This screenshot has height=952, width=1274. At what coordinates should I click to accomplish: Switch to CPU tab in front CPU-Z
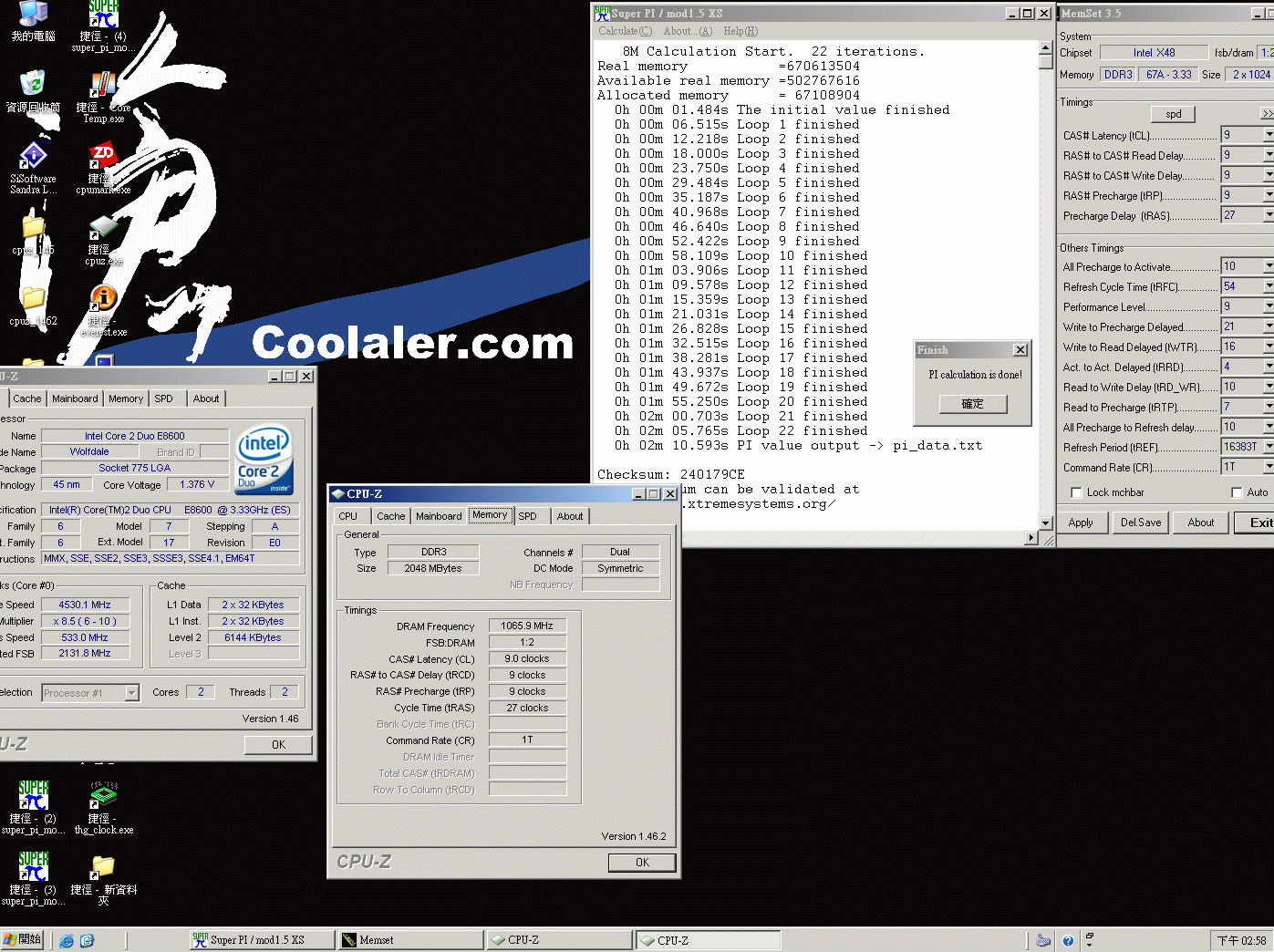tap(348, 516)
